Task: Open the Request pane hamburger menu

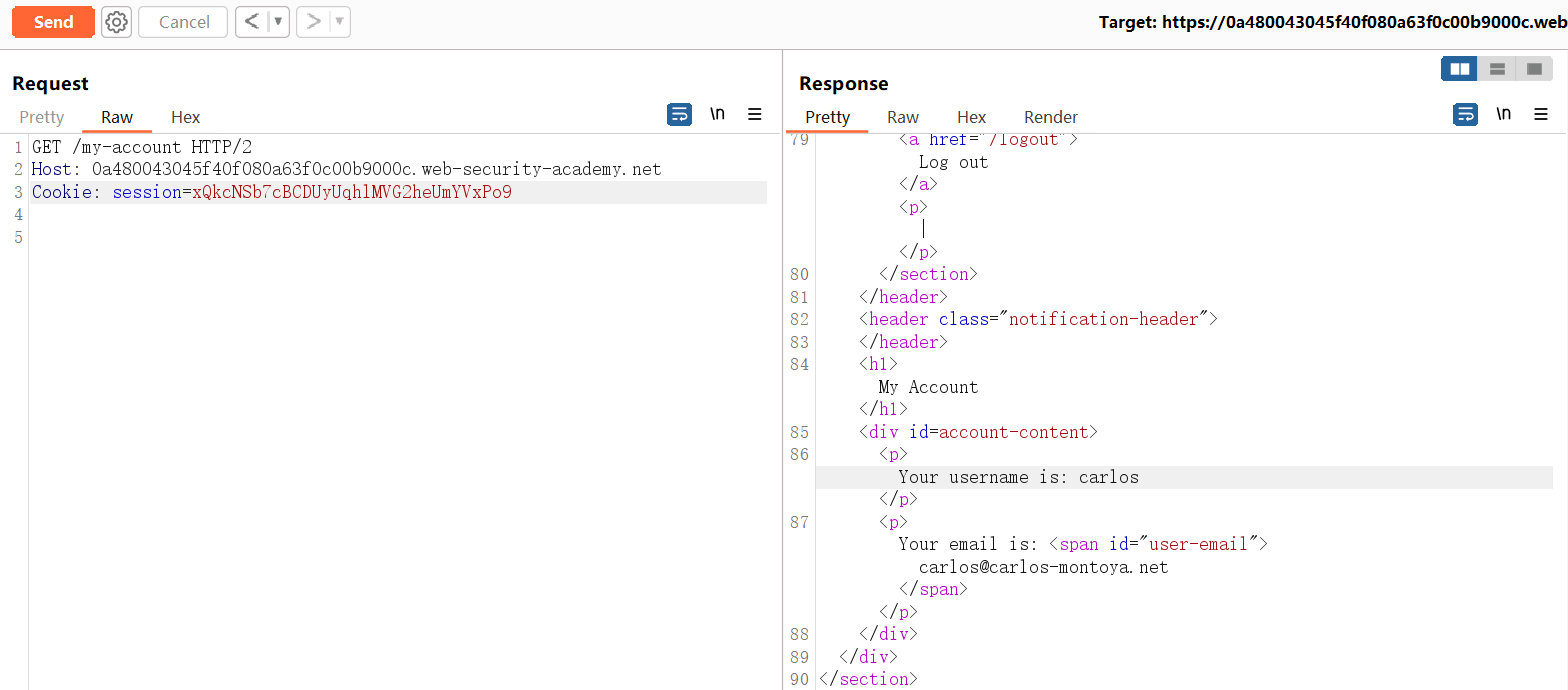Action: coord(755,114)
